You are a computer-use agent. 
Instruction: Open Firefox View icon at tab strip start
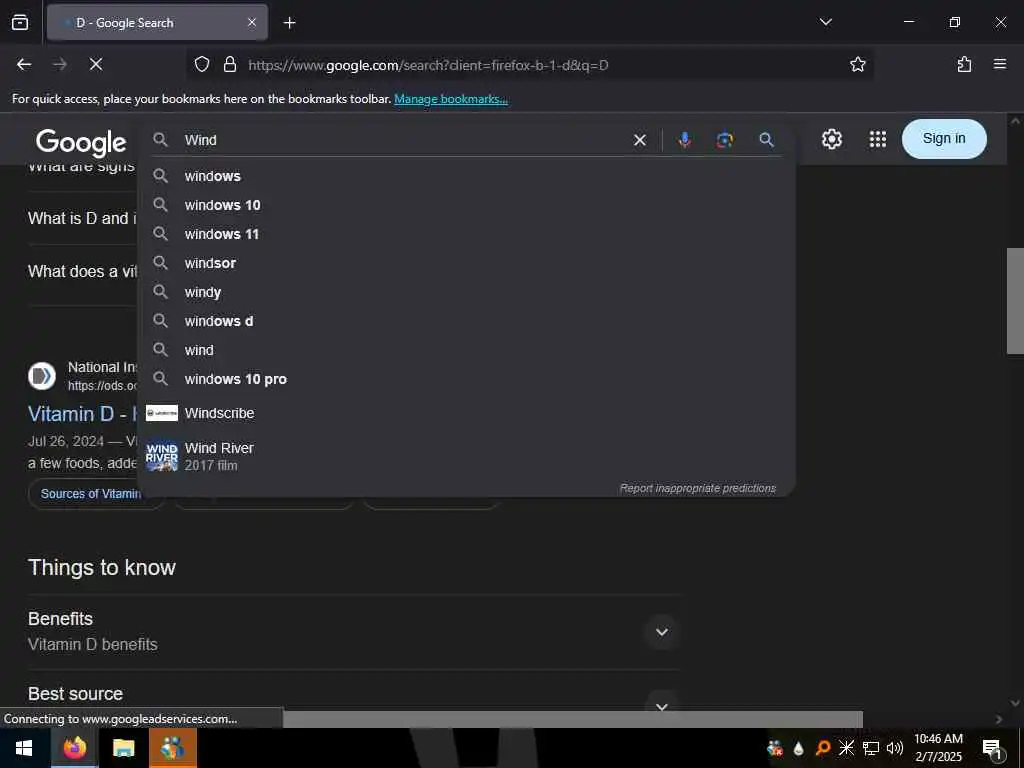[20, 23]
